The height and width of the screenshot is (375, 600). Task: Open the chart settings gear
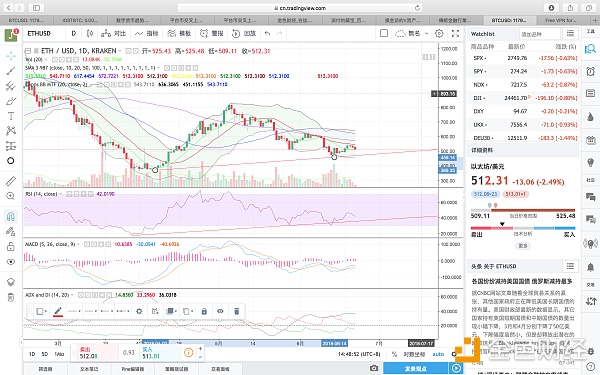439,34
